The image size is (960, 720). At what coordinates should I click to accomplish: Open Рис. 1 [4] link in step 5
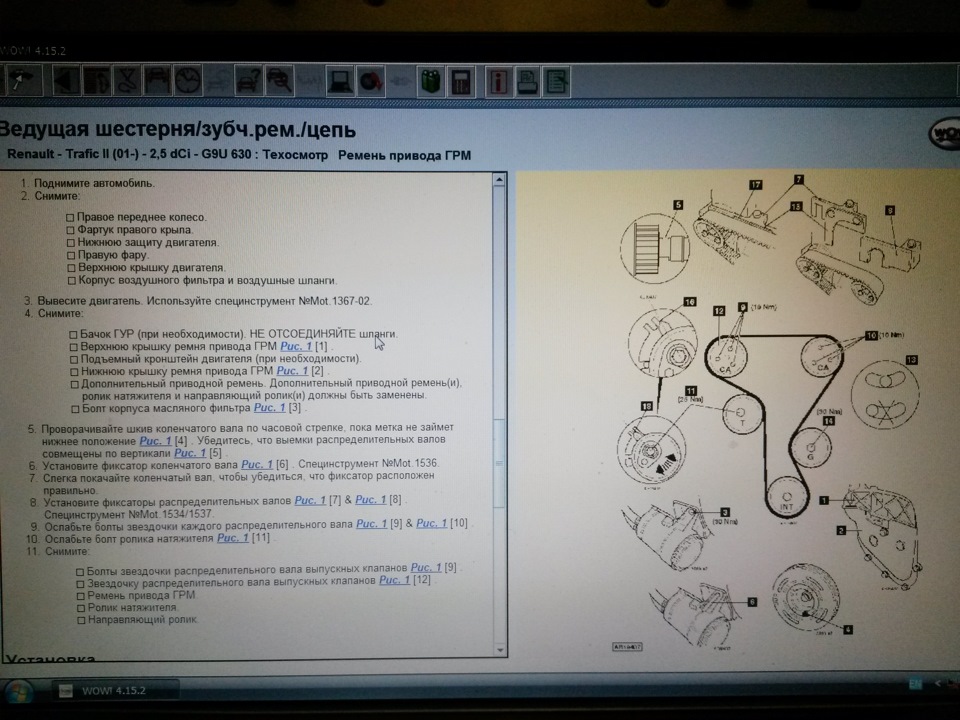click(x=156, y=441)
